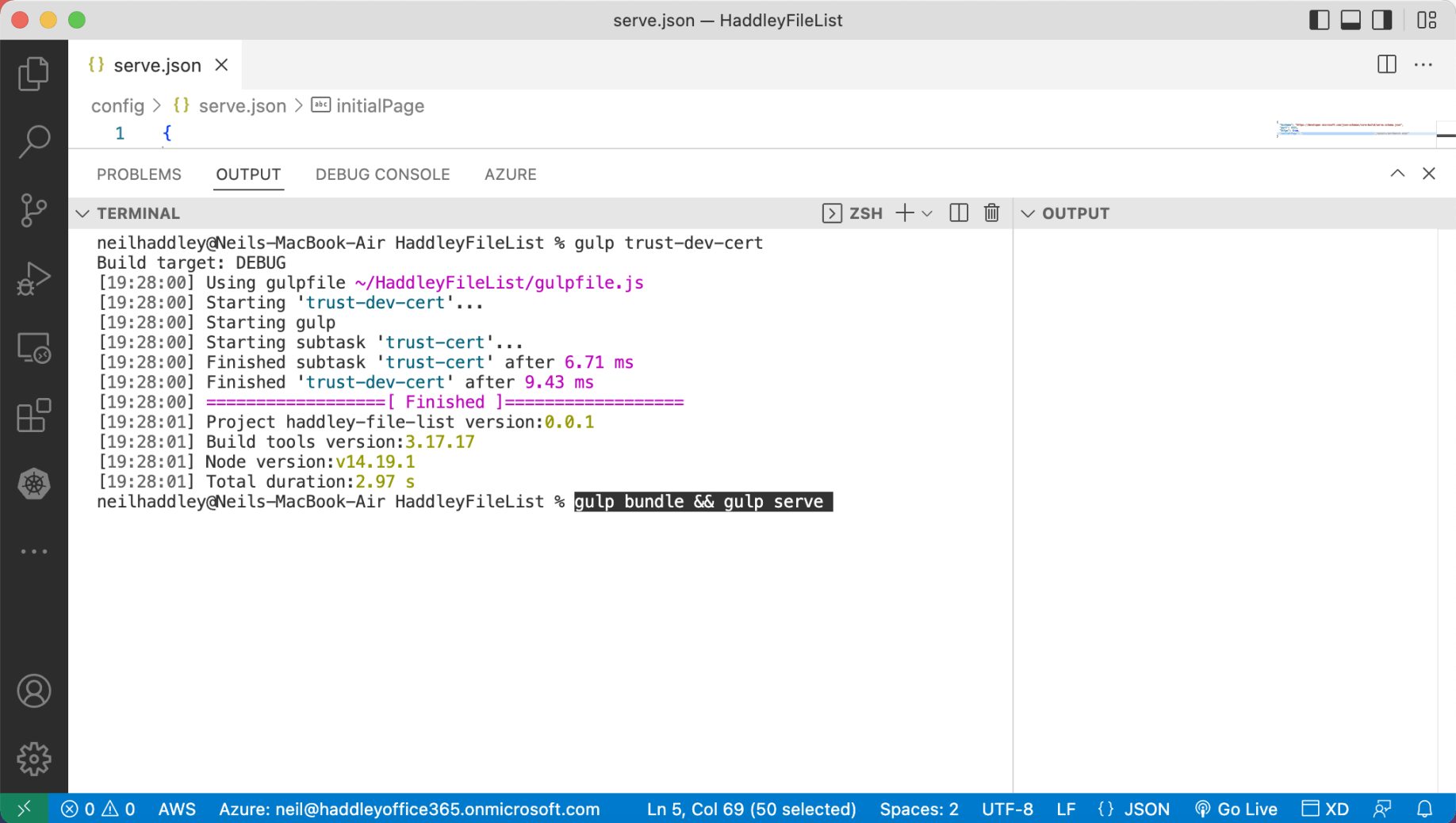Switch to the DEBUG CONSOLE tab
This screenshot has width=1456, height=823.
(382, 174)
